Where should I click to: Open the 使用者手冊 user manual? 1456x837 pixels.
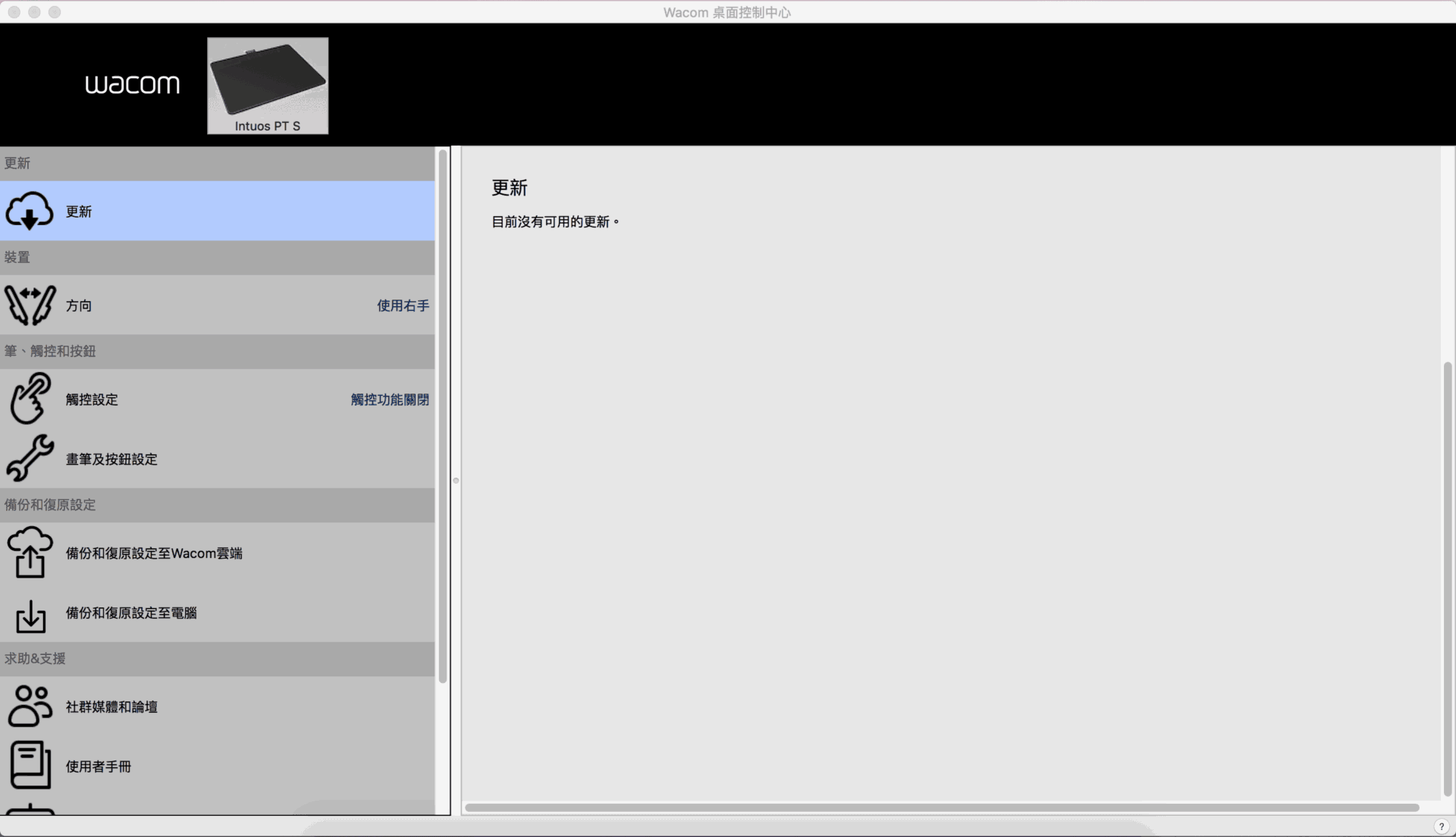point(218,766)
